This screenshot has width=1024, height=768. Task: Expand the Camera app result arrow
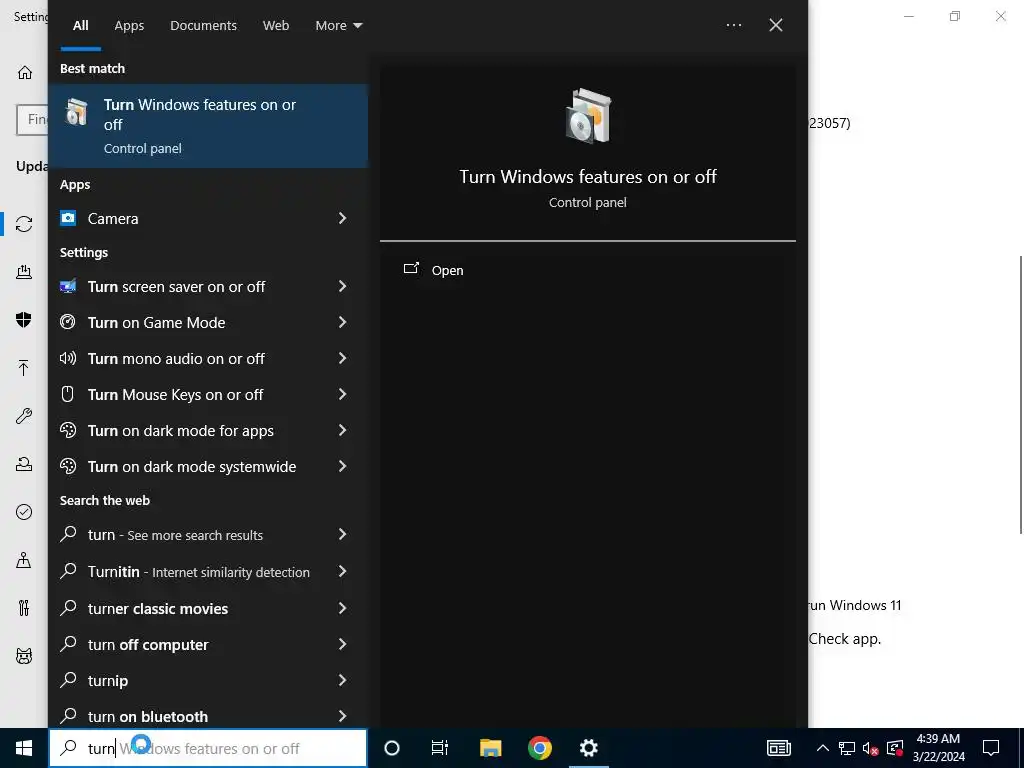342,218
